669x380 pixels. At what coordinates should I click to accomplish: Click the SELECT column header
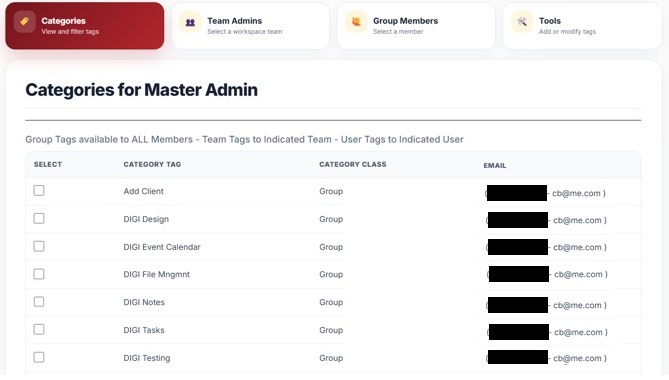click(x=48, y=164)
